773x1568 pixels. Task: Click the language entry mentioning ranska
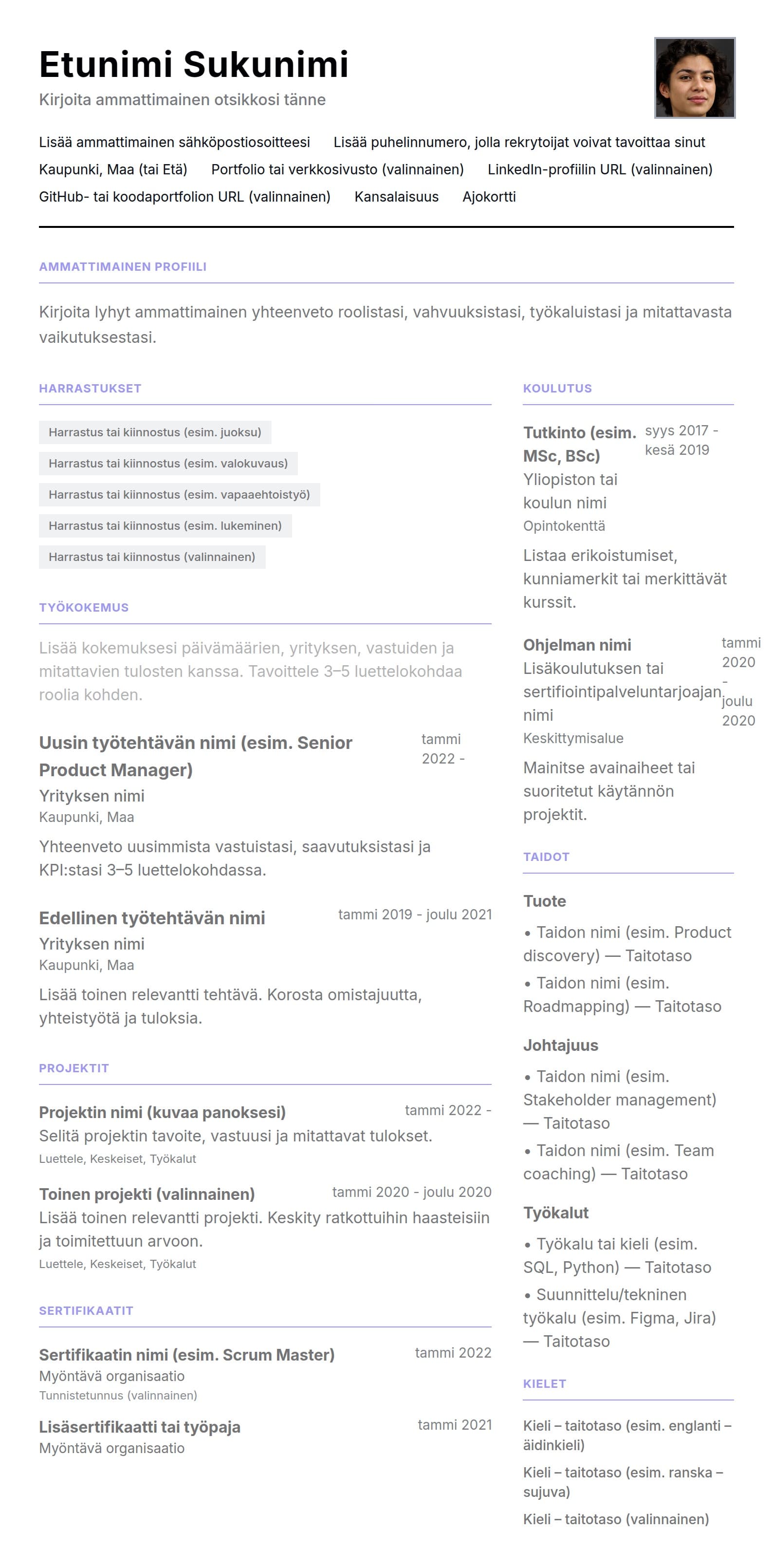623,1481
